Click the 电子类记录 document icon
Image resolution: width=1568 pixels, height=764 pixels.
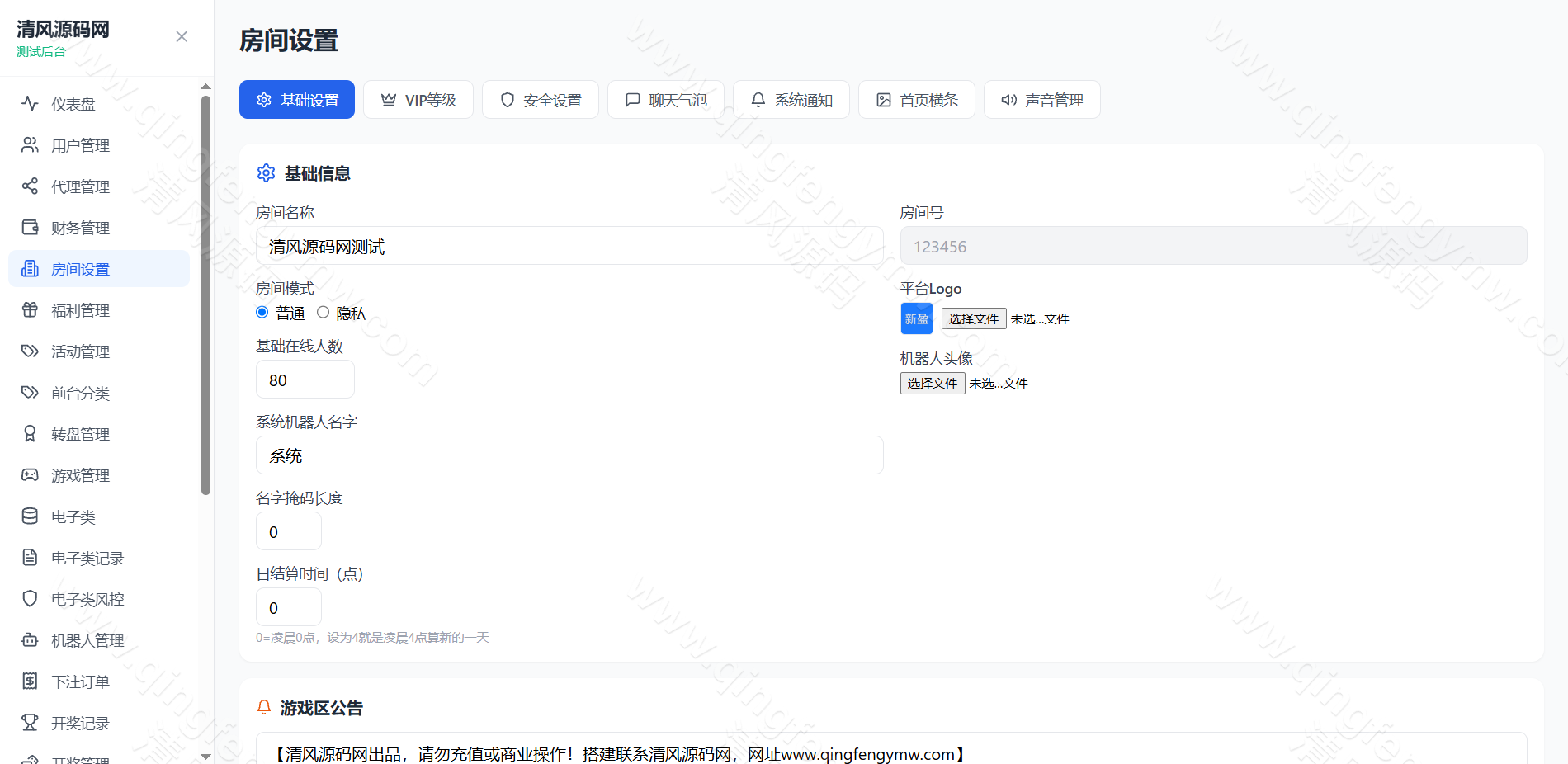coord(30,558)
